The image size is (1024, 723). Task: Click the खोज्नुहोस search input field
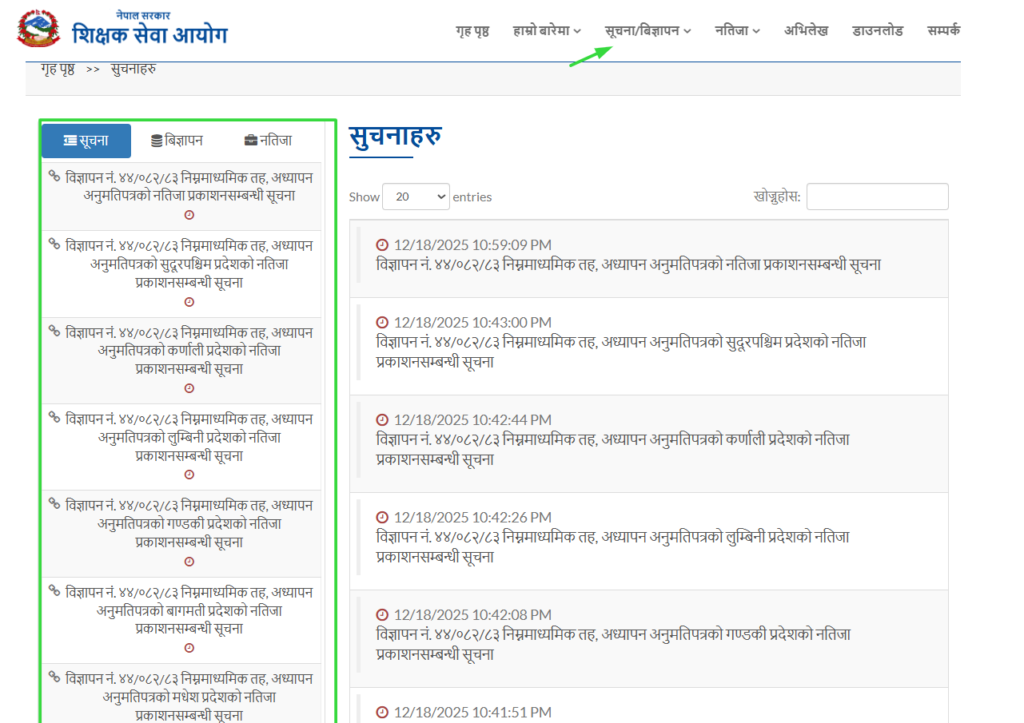pyautogui.click(x=877, y=197)
